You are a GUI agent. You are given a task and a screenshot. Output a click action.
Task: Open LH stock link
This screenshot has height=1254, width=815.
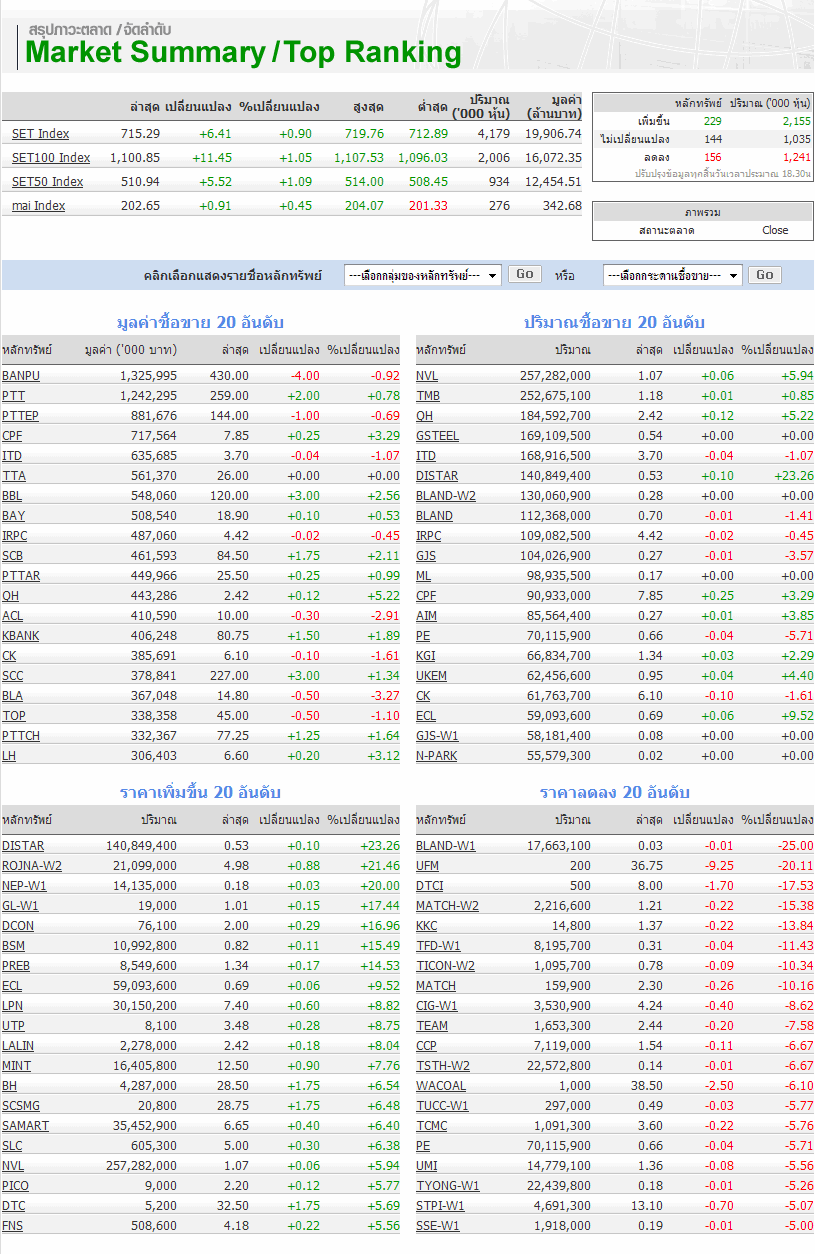[9, 756]
